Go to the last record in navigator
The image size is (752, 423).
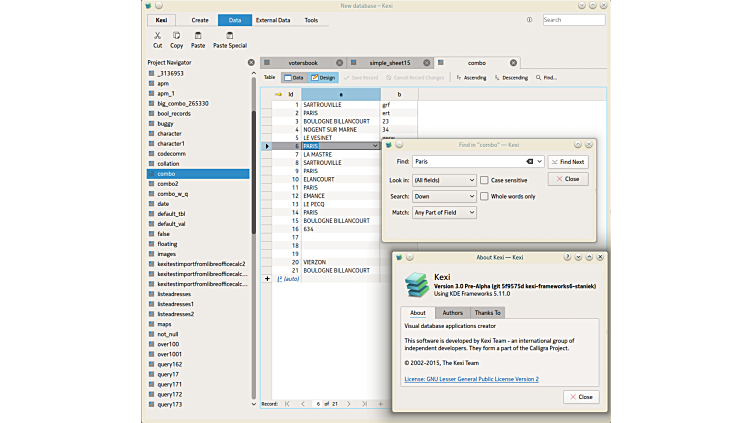click(x=367, y=403)
